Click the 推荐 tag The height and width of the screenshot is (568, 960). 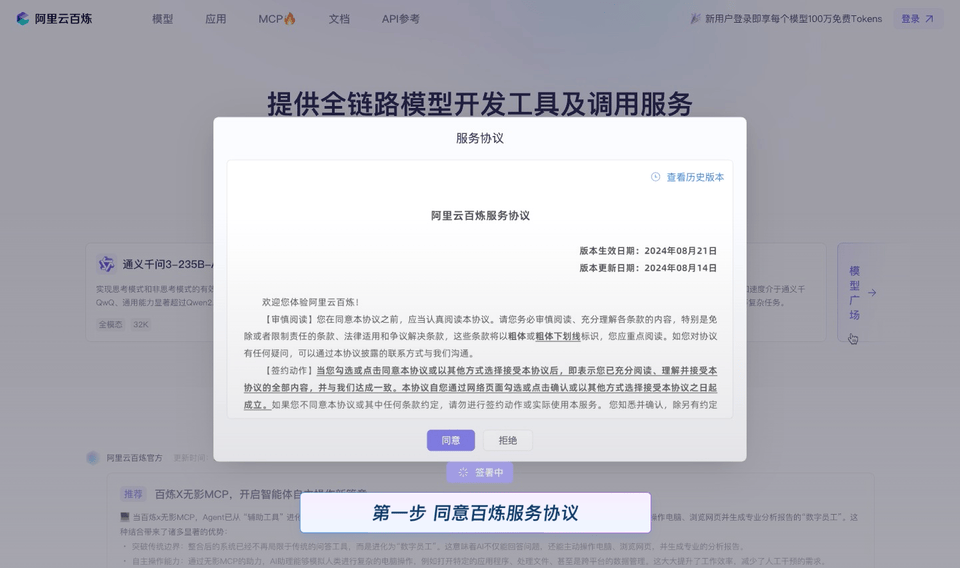click(x=133, y=494)
